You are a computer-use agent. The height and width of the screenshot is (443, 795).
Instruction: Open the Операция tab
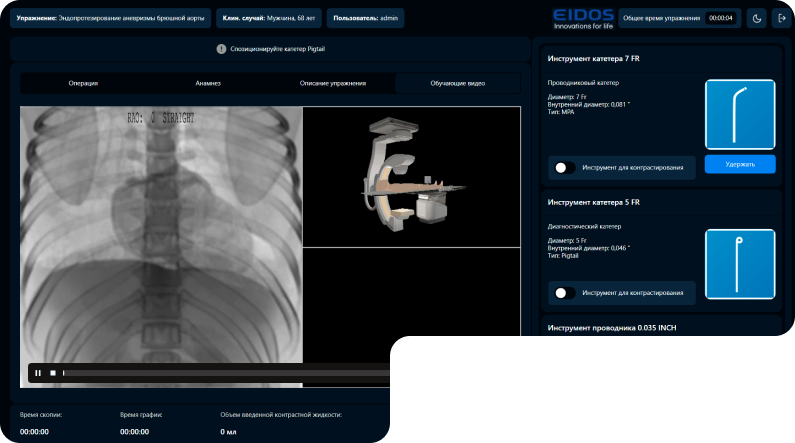point(83,83)
